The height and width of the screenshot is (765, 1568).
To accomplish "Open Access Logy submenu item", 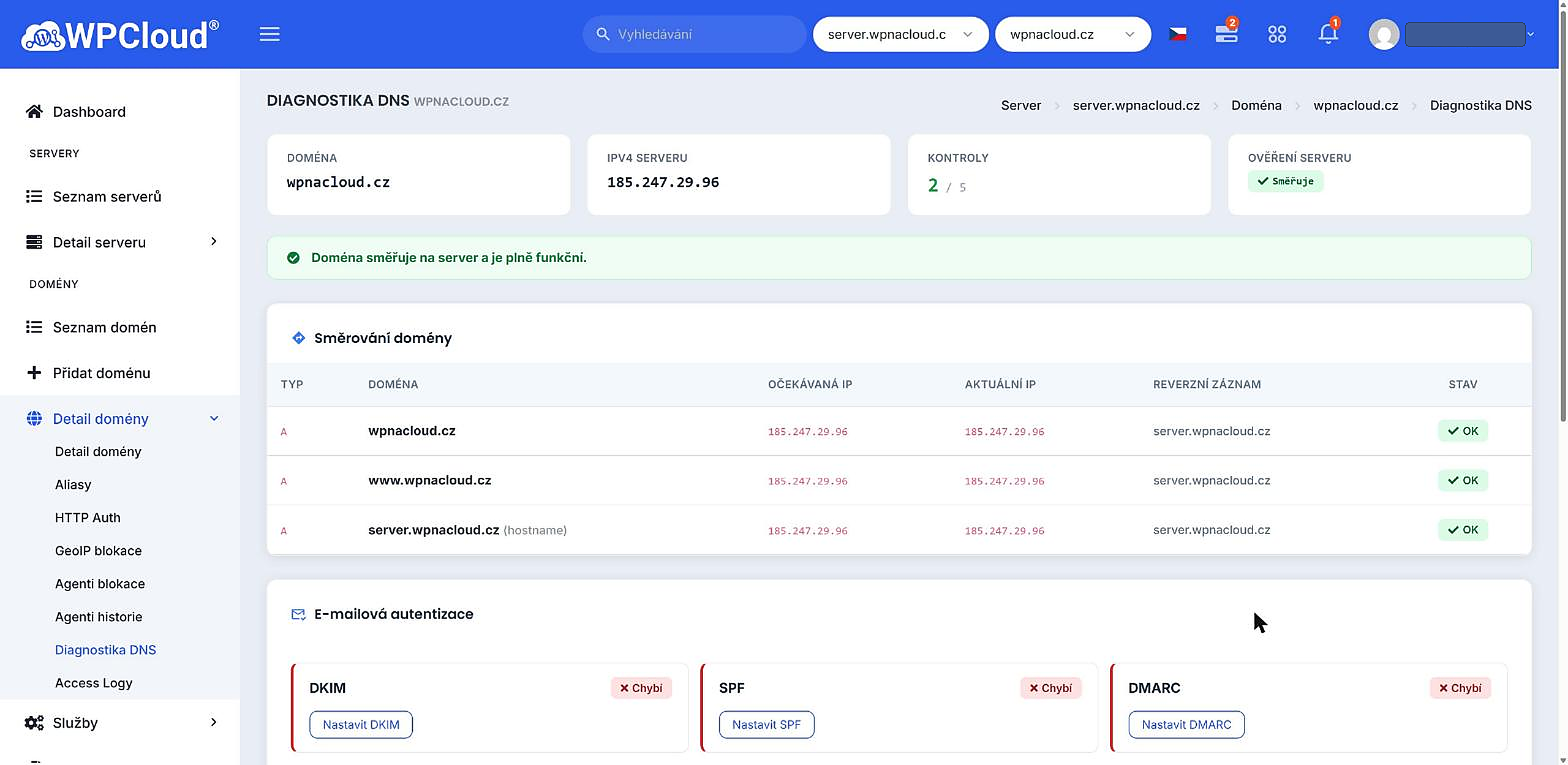I will (94, 683).
